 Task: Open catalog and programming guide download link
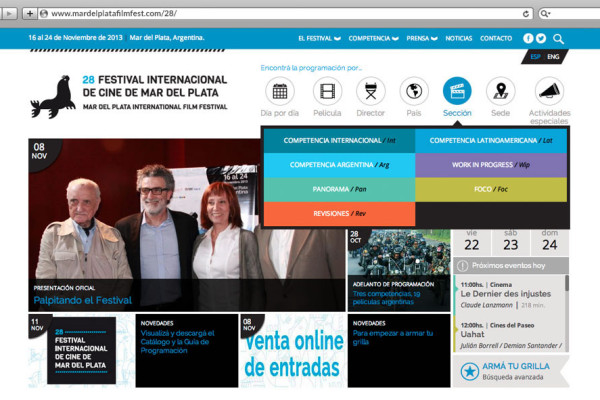[x=178, y=341]
